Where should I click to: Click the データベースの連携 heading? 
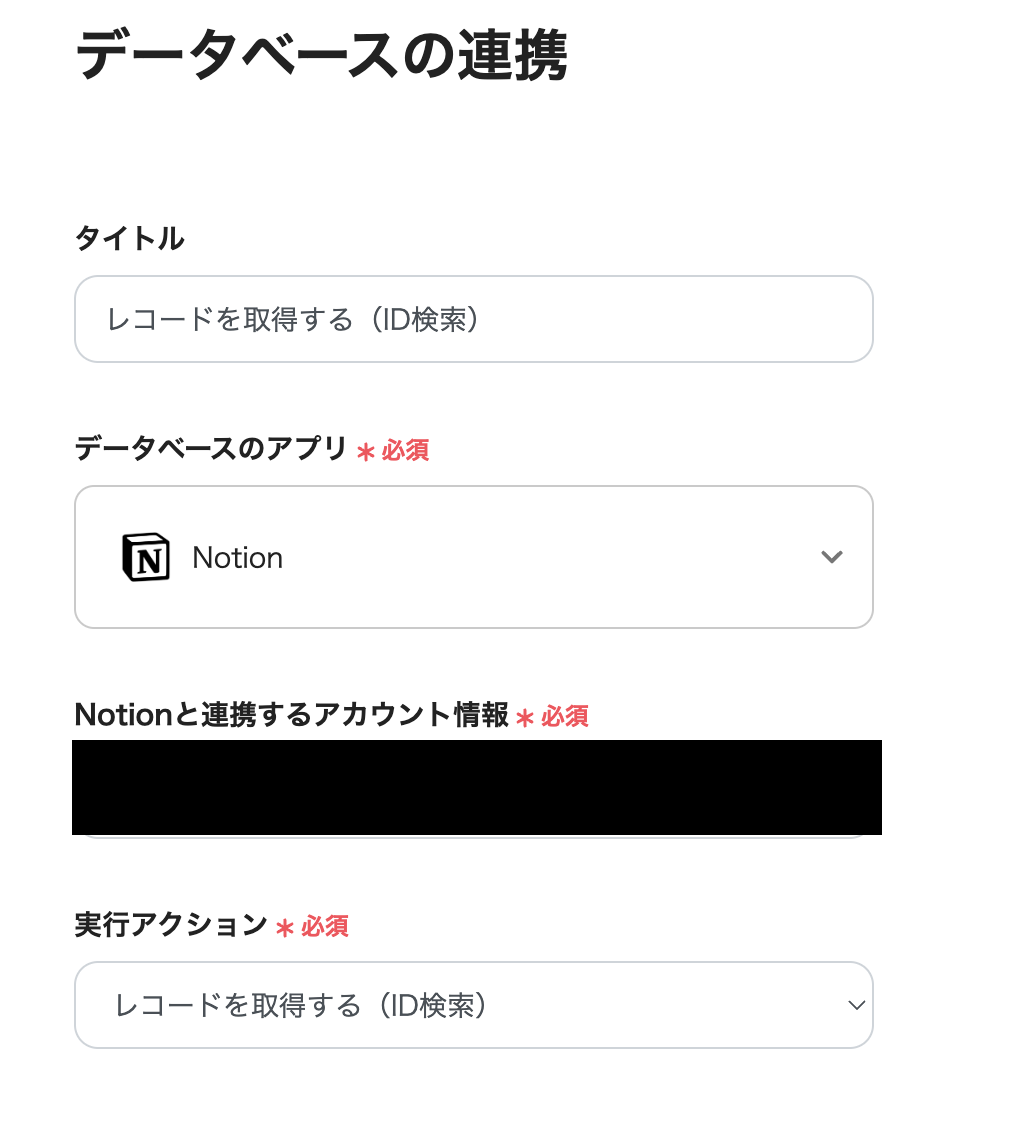point(321,56)
